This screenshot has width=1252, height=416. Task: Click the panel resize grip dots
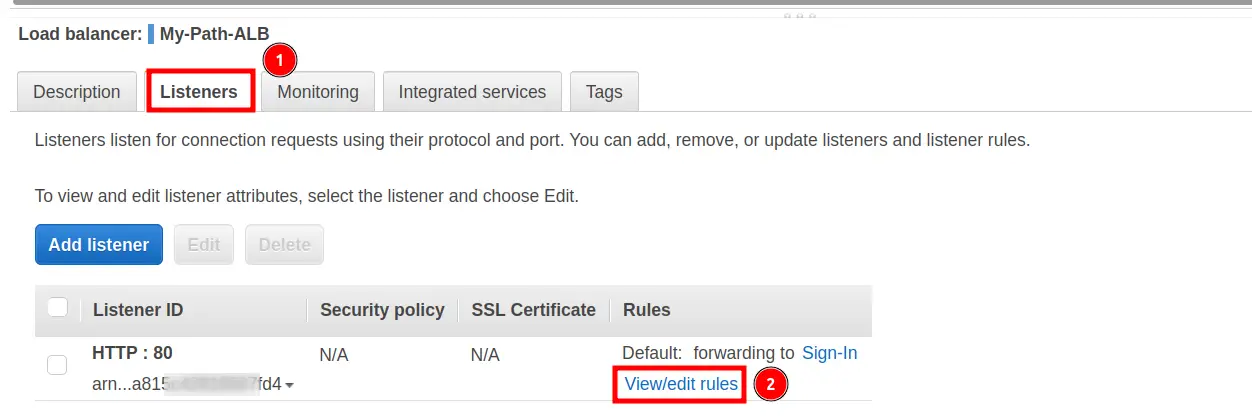tap(799, 16)
